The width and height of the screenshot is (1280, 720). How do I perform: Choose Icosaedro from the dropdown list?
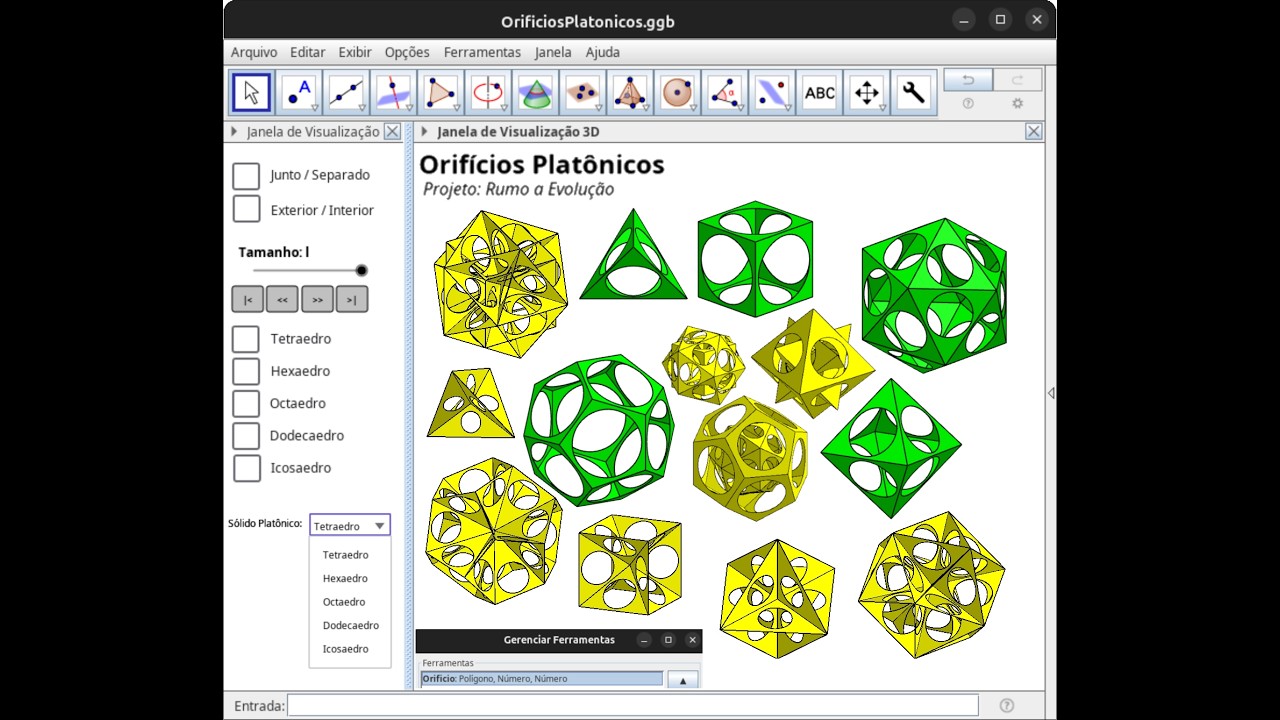tap(346, 649)
